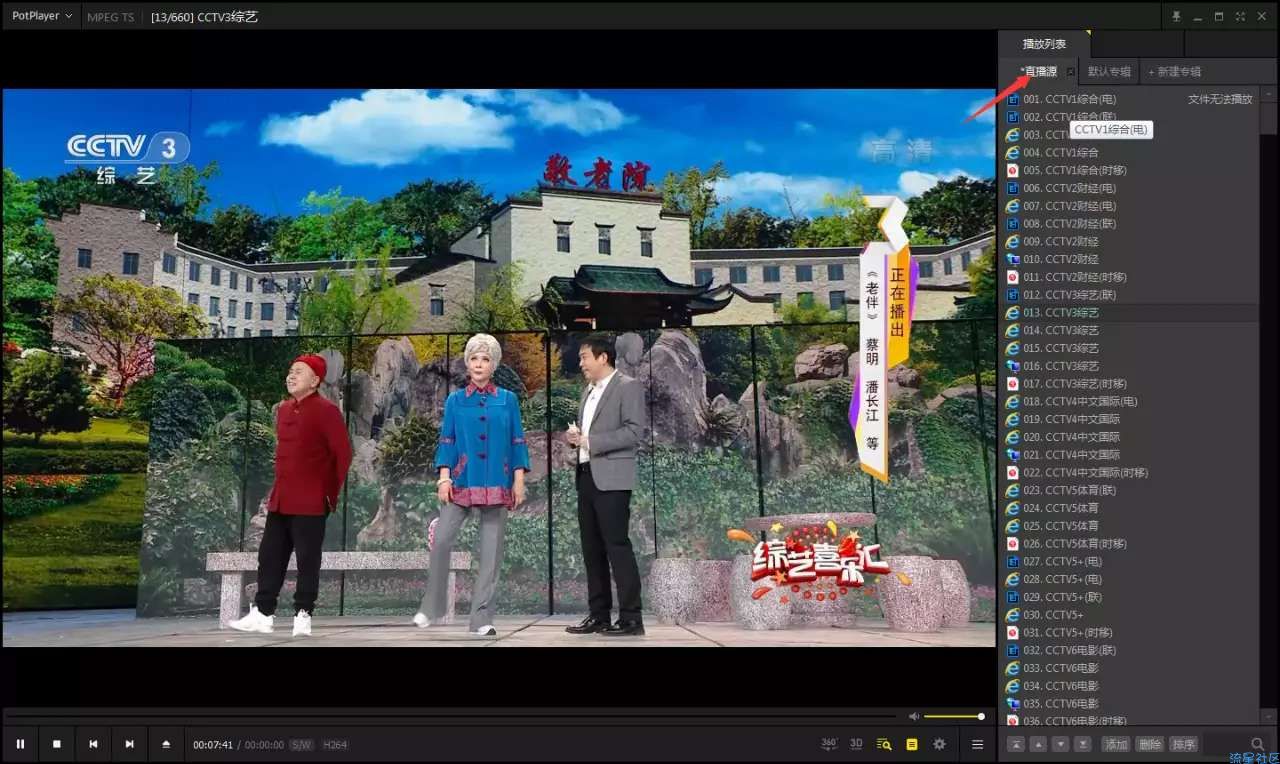Select 004. CCTV1综合 channel entry
This screenshot has height=764, width=1280.
click(x=1130, y=152)
